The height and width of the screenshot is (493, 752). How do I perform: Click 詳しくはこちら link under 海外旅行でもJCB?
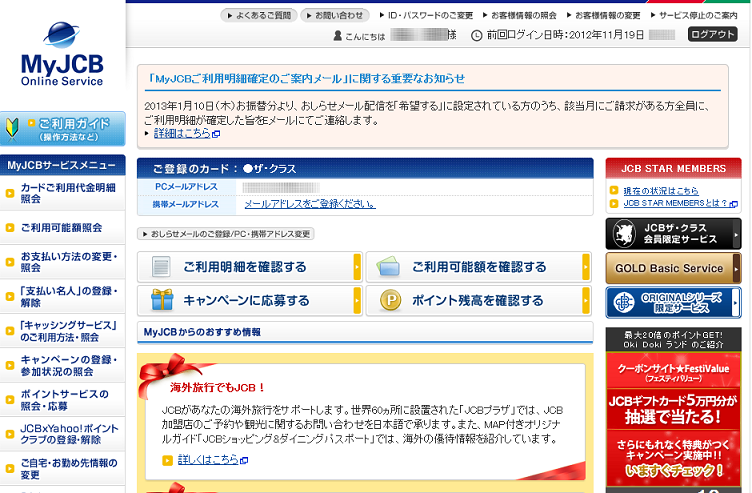(208, 459)
